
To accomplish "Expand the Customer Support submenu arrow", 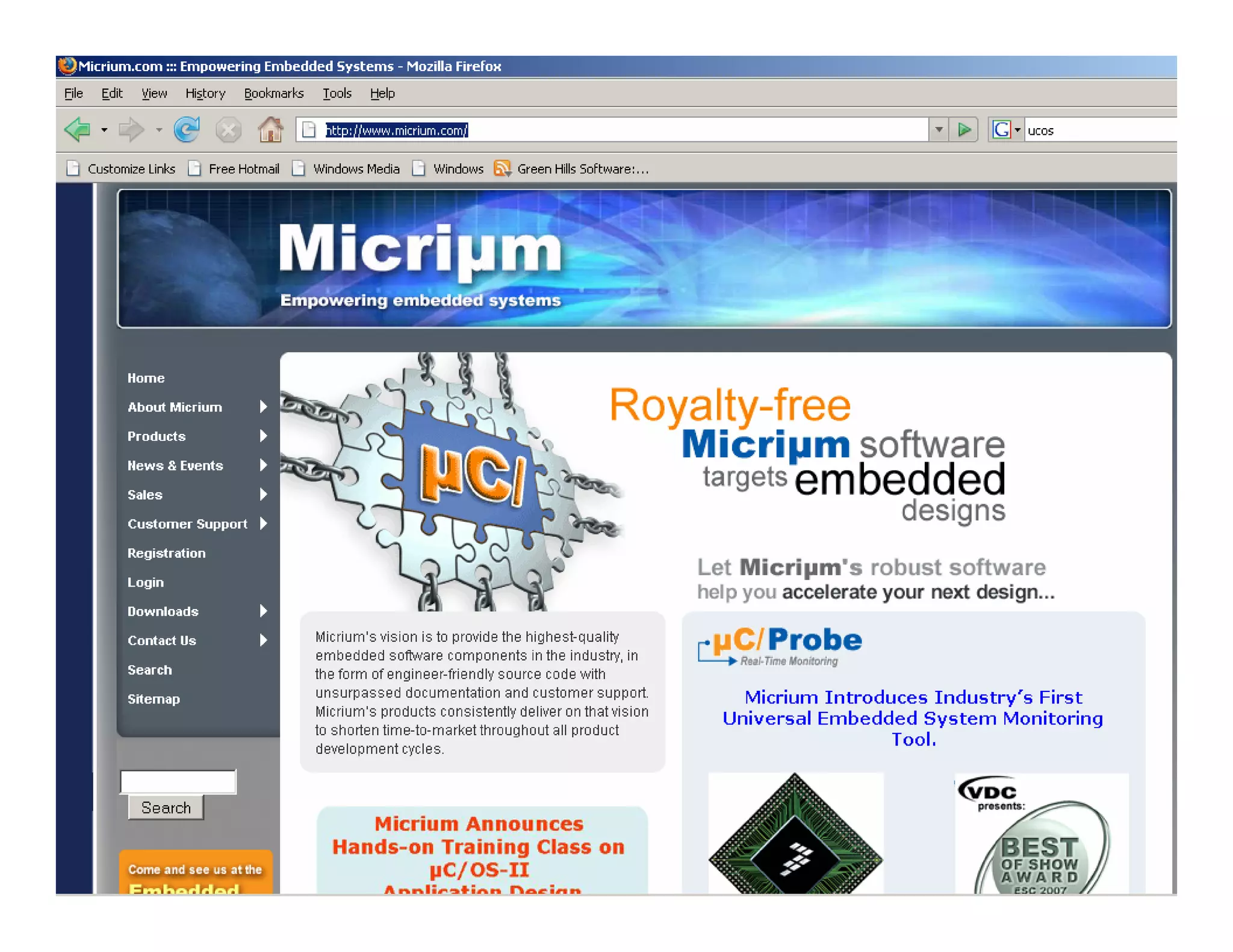I will 263,523.
